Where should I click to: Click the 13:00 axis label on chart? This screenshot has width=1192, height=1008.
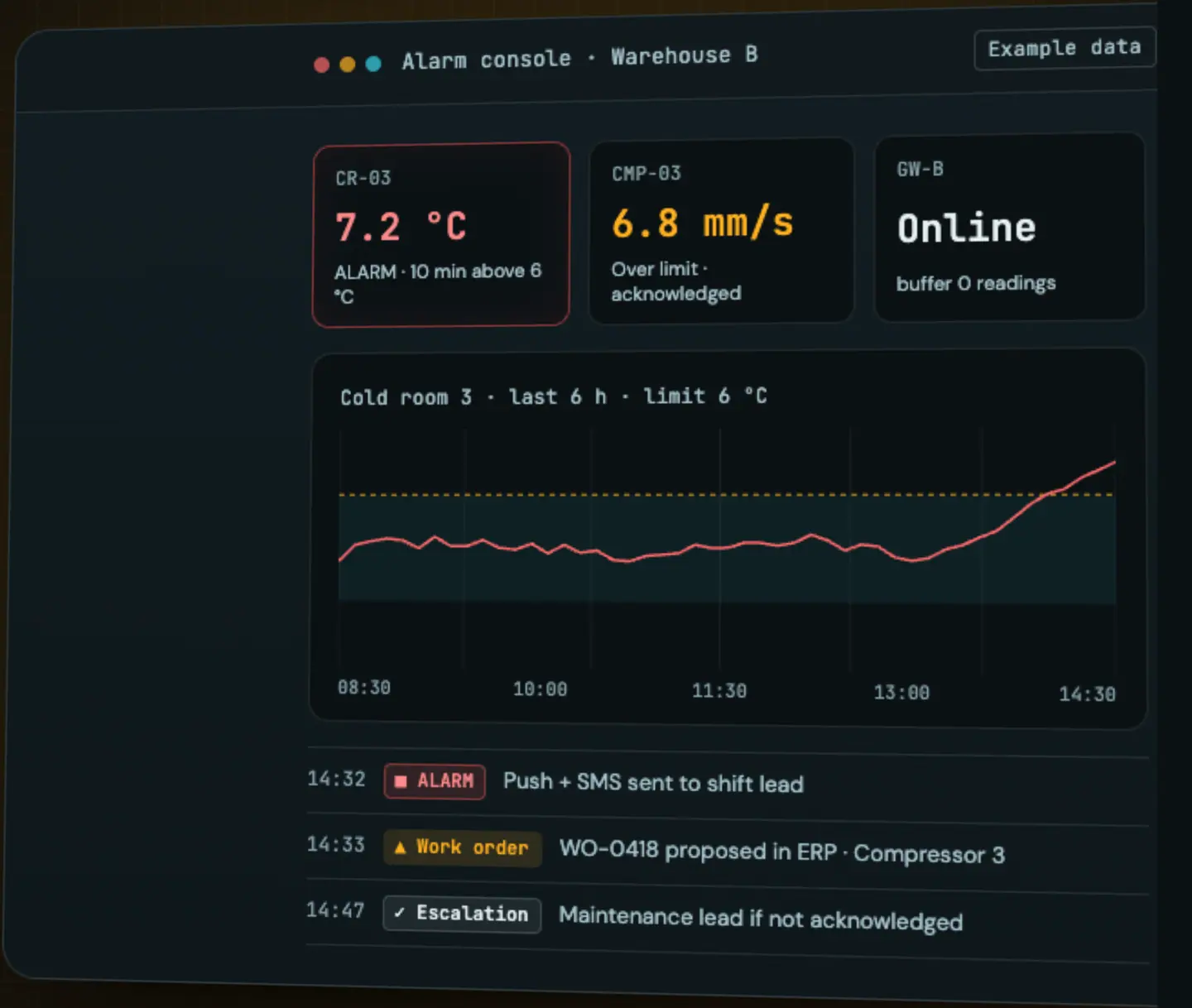click(901, 693)
